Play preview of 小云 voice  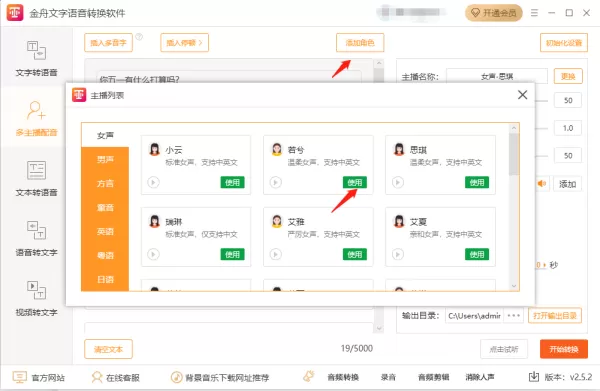point(153,182)
